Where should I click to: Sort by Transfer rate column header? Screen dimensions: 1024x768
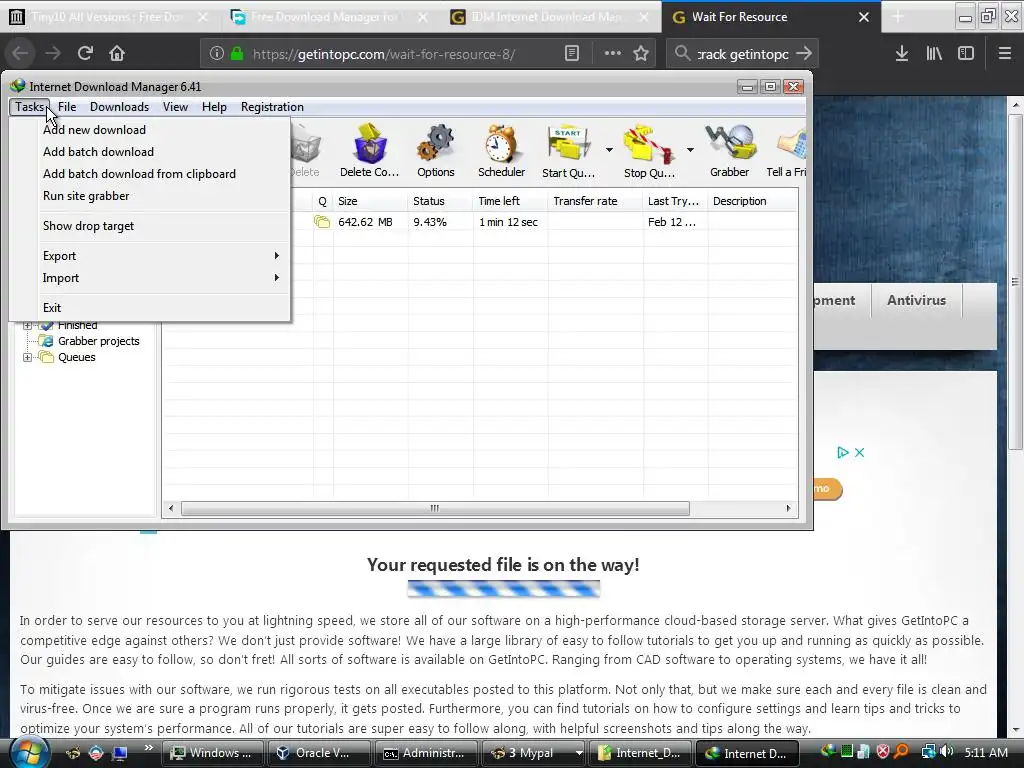[x=595, y=201]
